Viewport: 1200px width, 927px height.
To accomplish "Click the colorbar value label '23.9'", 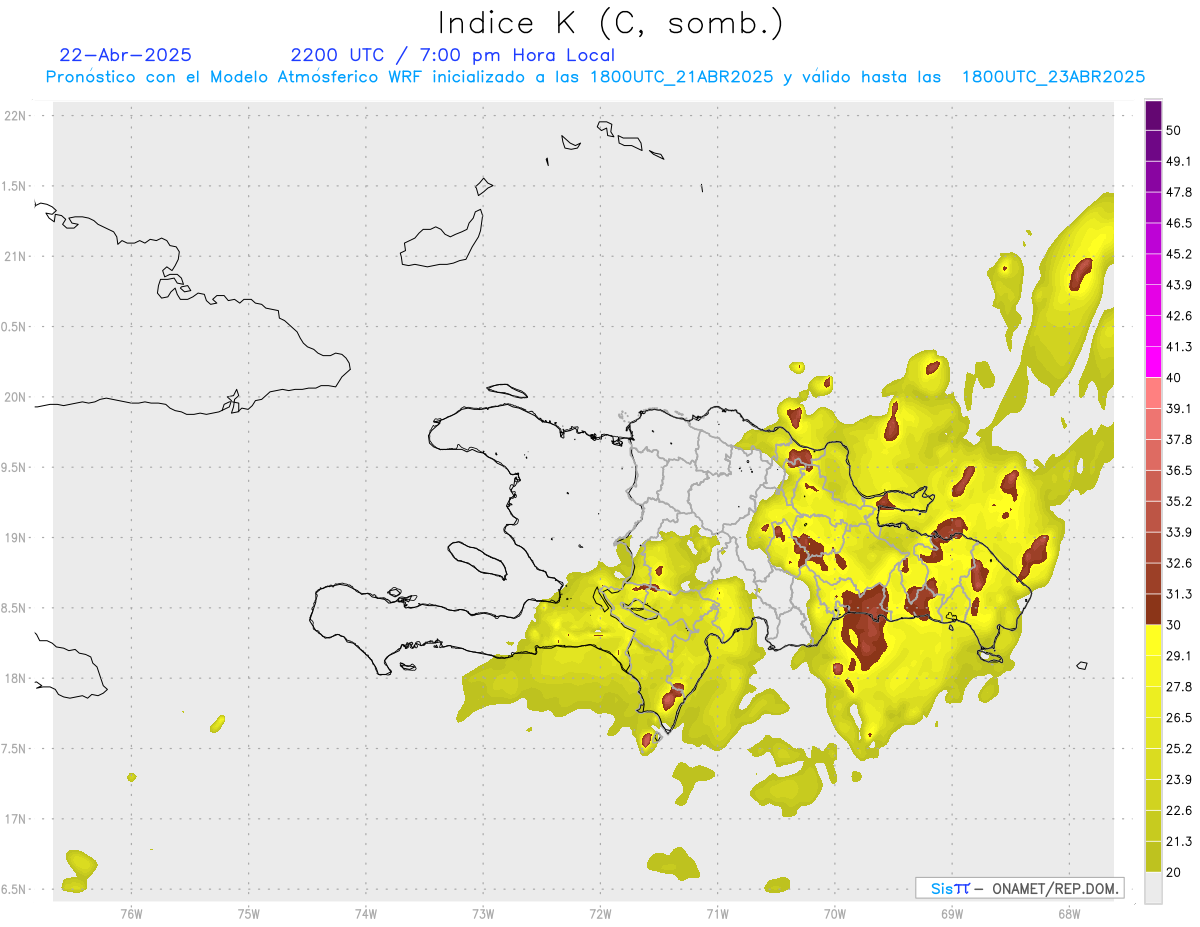I will tap(1178, 780).
